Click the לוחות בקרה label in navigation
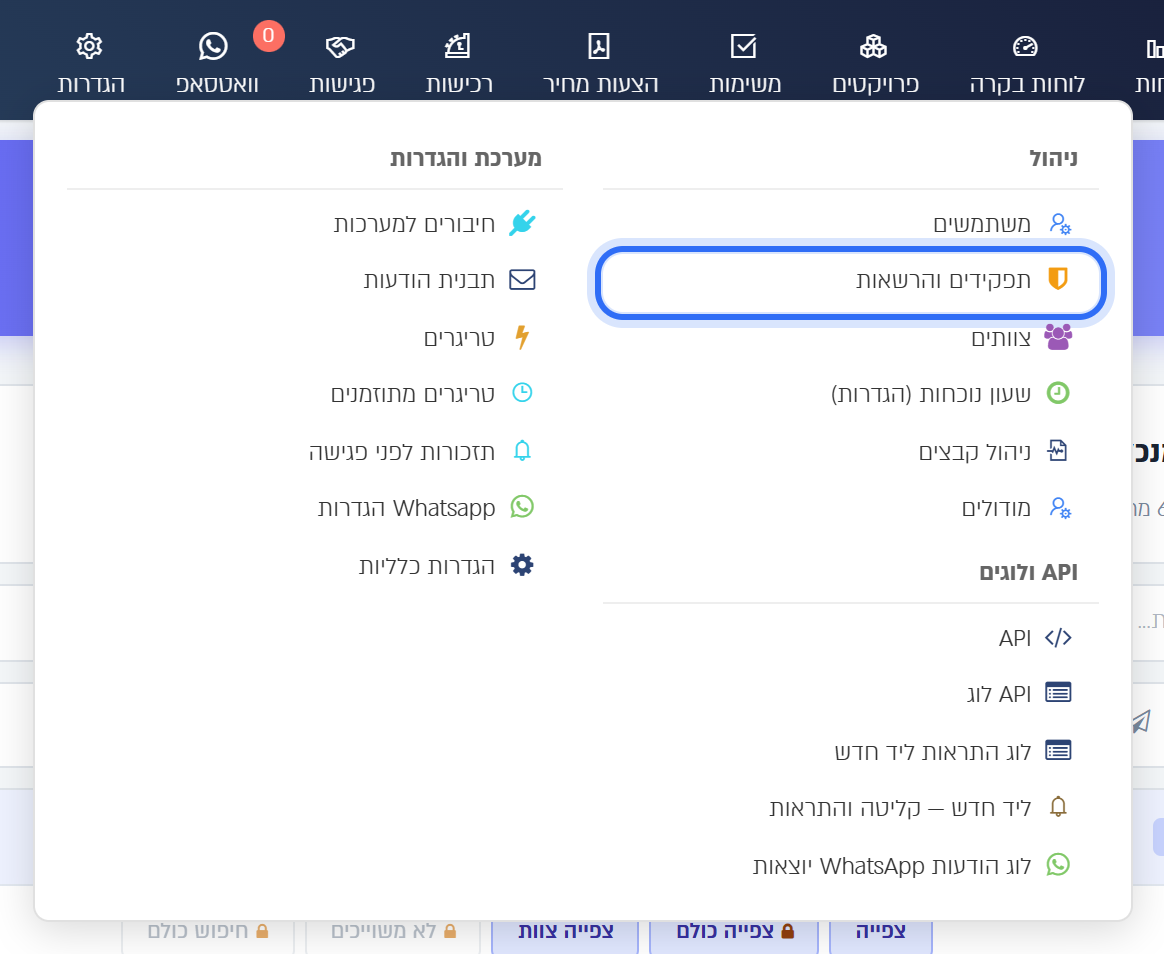 (1027, 84)
